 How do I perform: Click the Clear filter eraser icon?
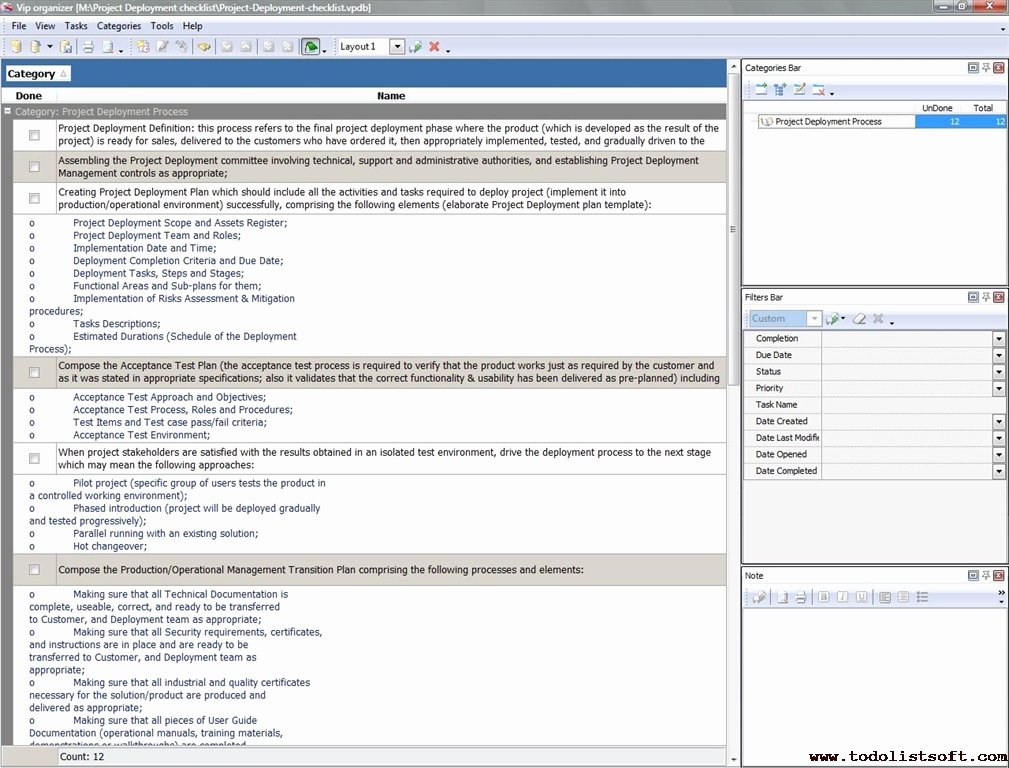tap(859, 319)
